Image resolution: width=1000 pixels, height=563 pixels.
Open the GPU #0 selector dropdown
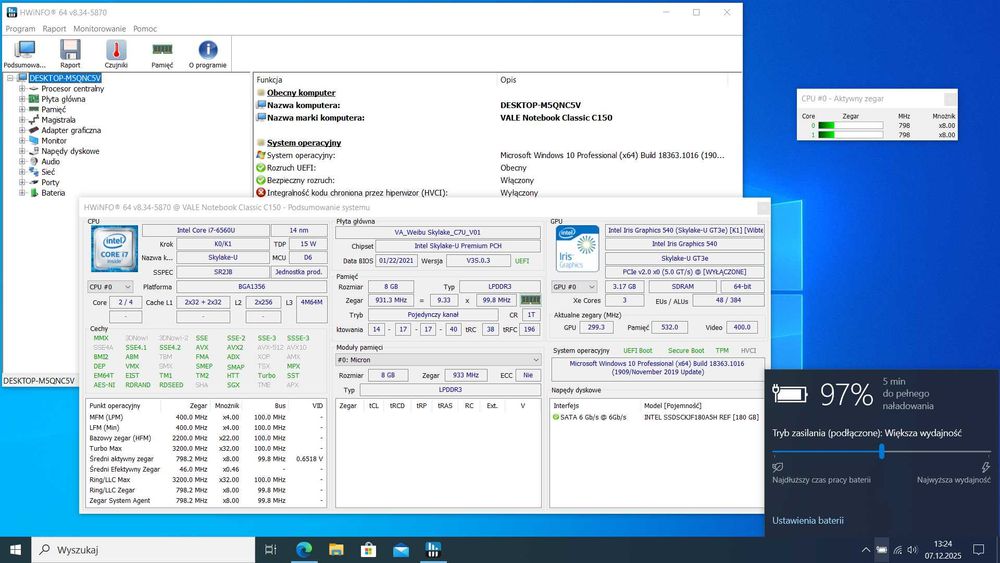[x=575, y=287]
